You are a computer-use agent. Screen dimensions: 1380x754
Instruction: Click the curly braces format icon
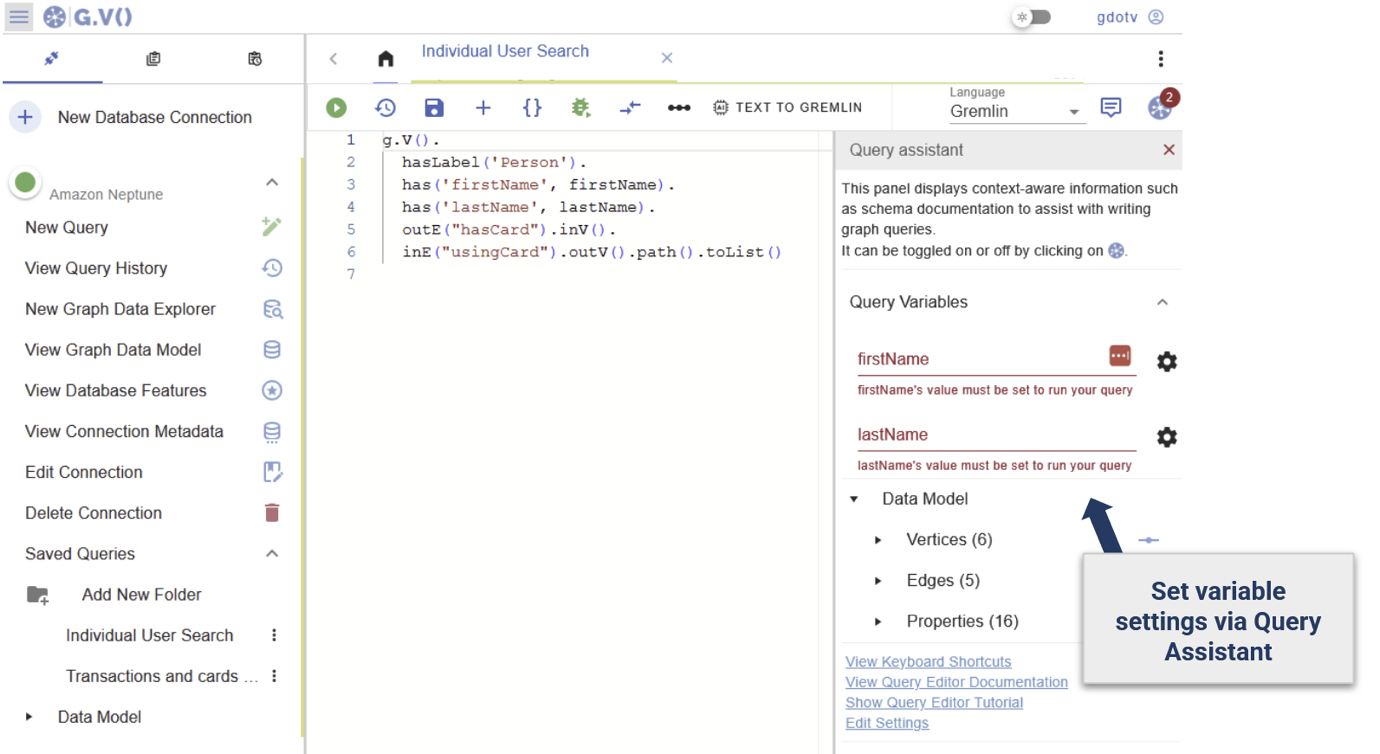(532, 108)
